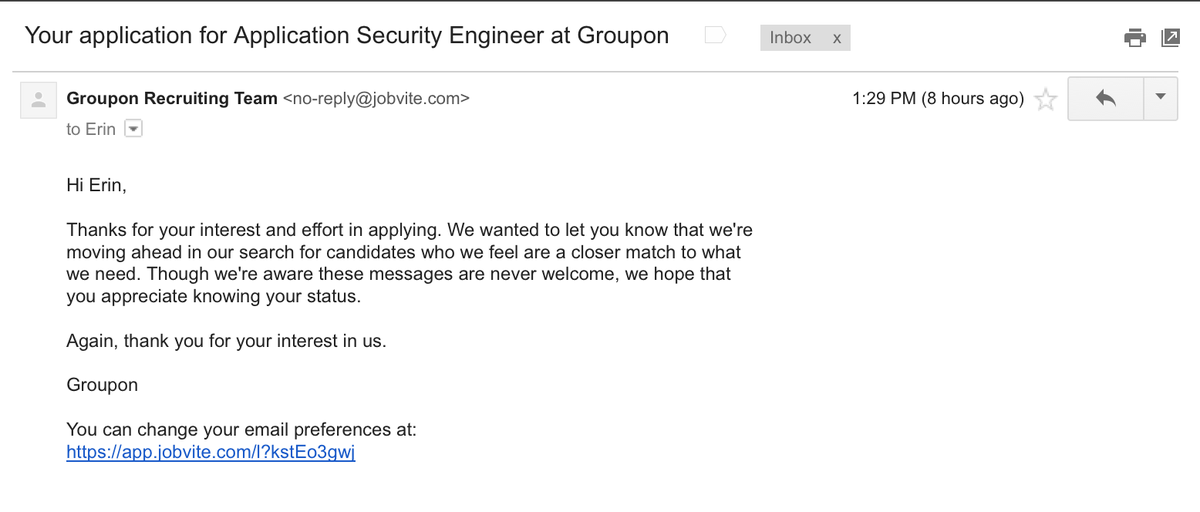Toggle importance marker beside subject
Viewport: 1200px width, 512px height.
715,36
